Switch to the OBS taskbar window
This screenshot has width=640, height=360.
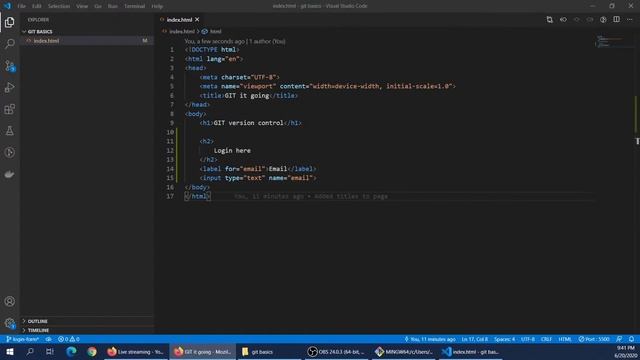pos(337,351)
